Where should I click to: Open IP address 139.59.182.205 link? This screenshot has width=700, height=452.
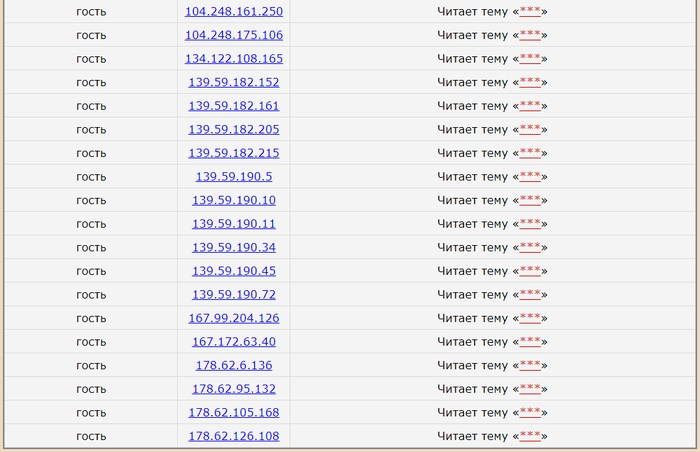(x=234, y=130)
